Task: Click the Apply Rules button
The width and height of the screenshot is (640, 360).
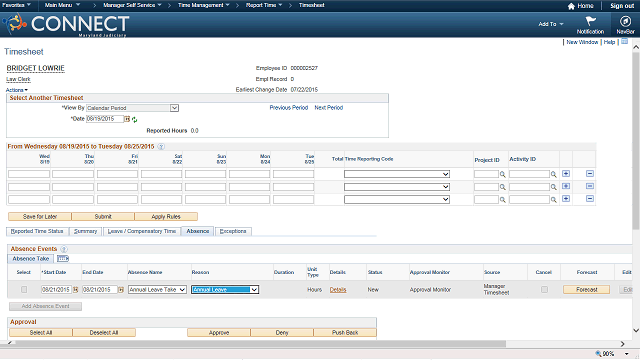Action: point(166,217)
